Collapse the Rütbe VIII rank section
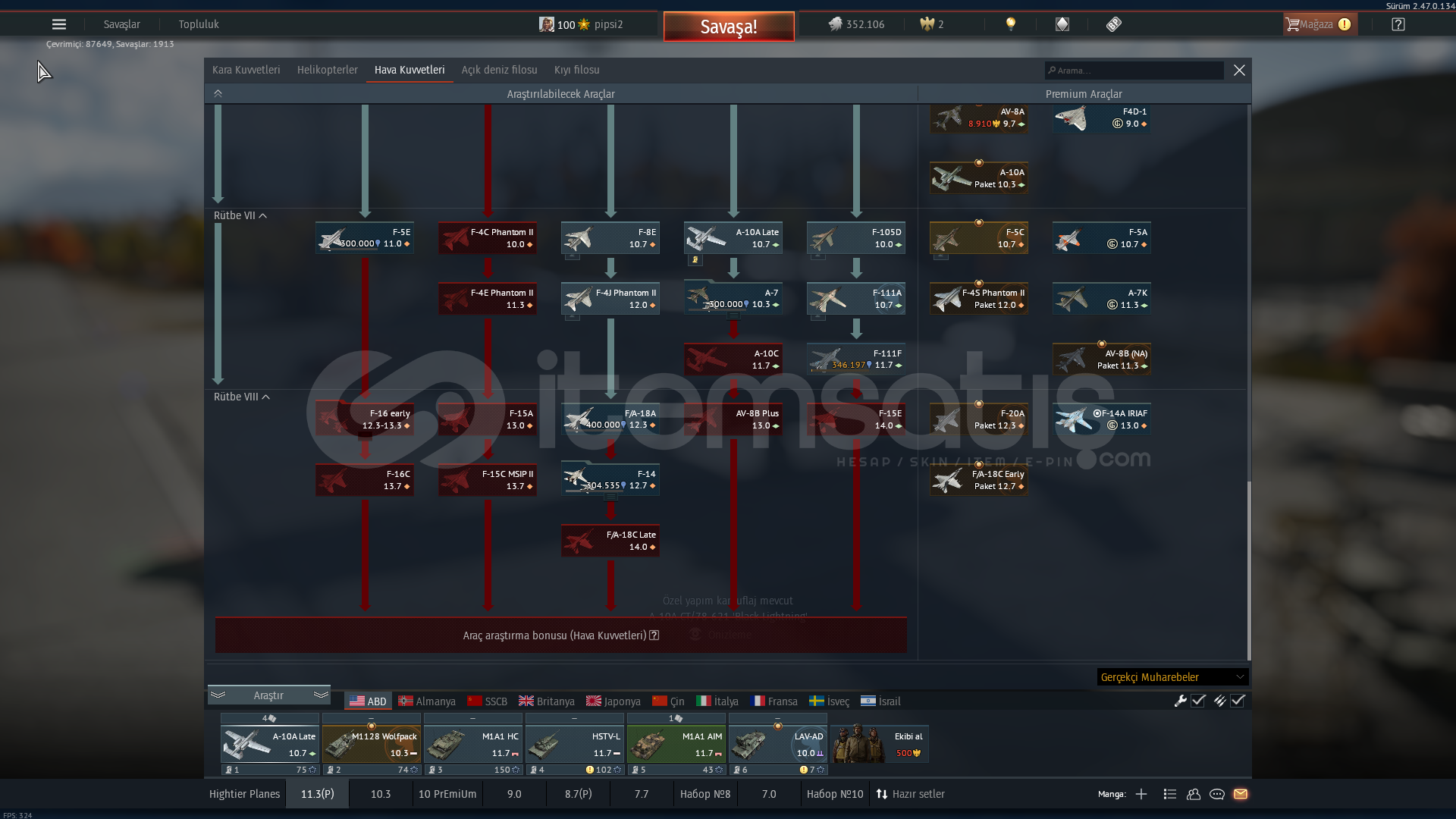This screenshot has width=1456, height=819. (266, 397)
